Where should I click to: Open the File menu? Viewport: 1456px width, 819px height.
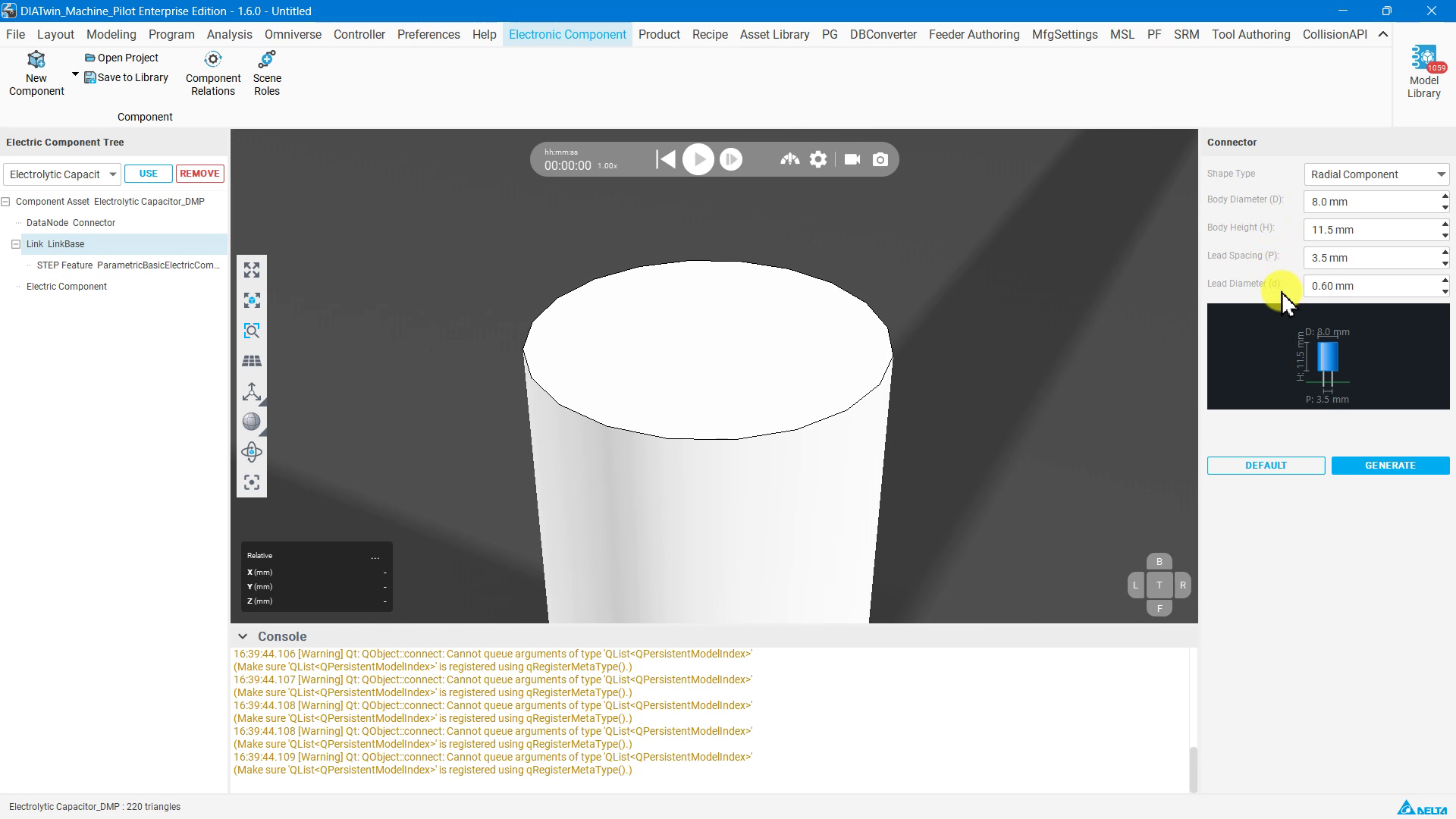[15, 34]
